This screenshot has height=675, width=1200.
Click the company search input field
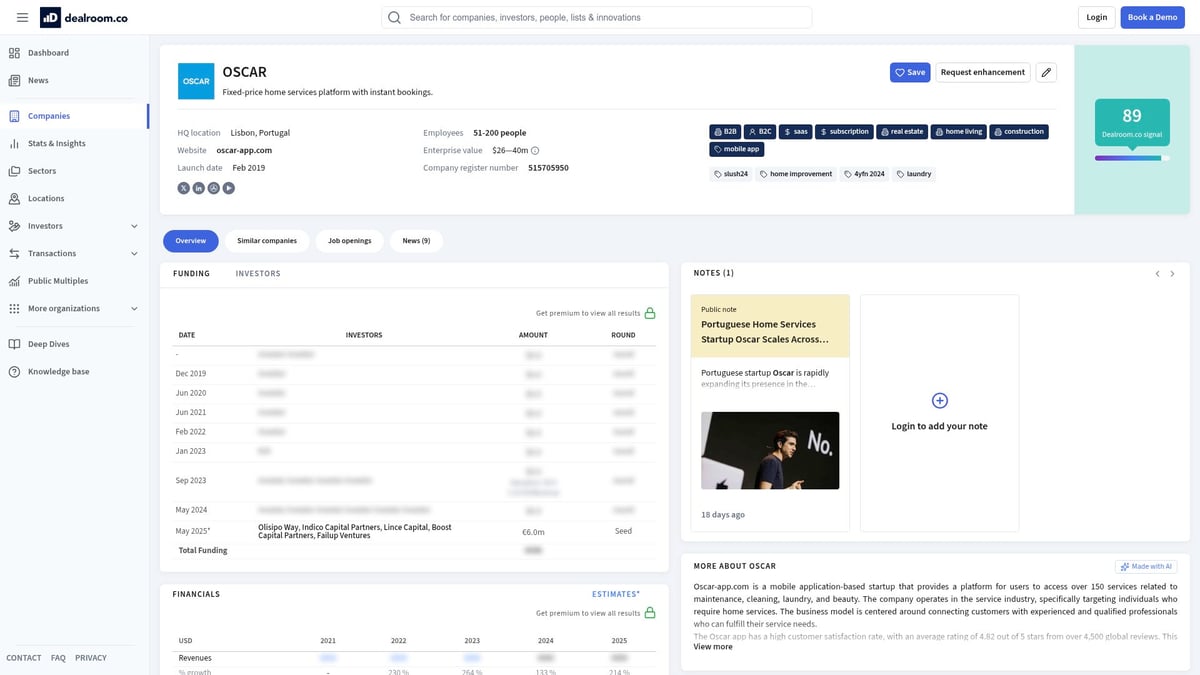[x=594, y=17]
